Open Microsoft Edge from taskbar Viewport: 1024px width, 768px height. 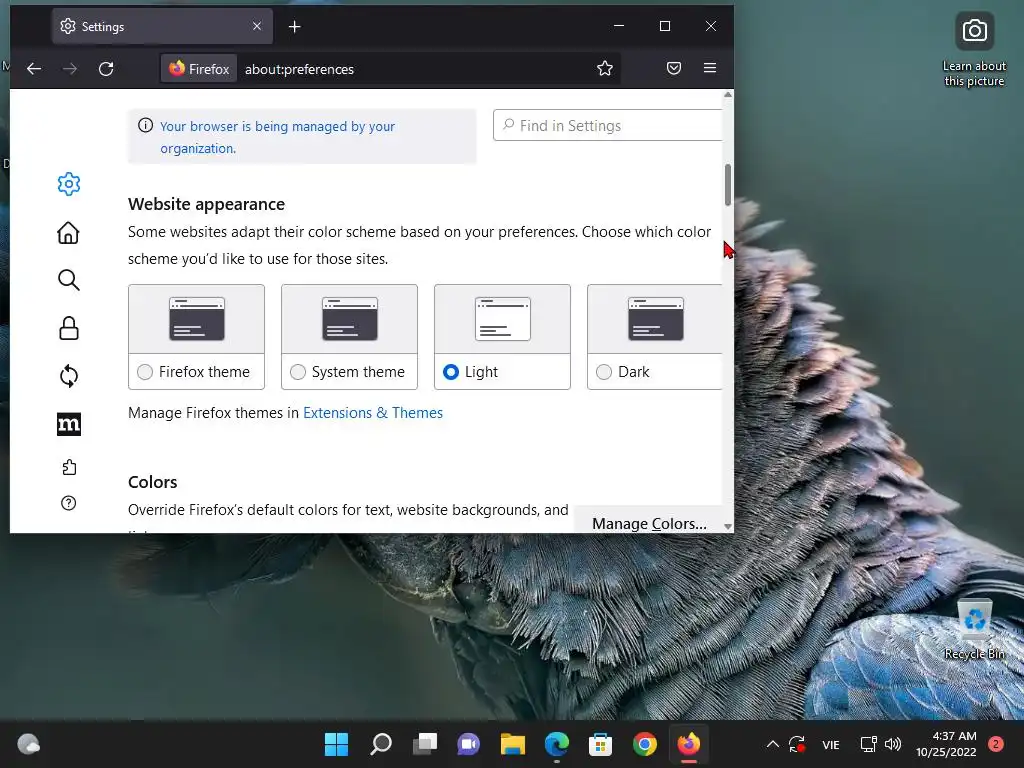(x=556, y=744)
